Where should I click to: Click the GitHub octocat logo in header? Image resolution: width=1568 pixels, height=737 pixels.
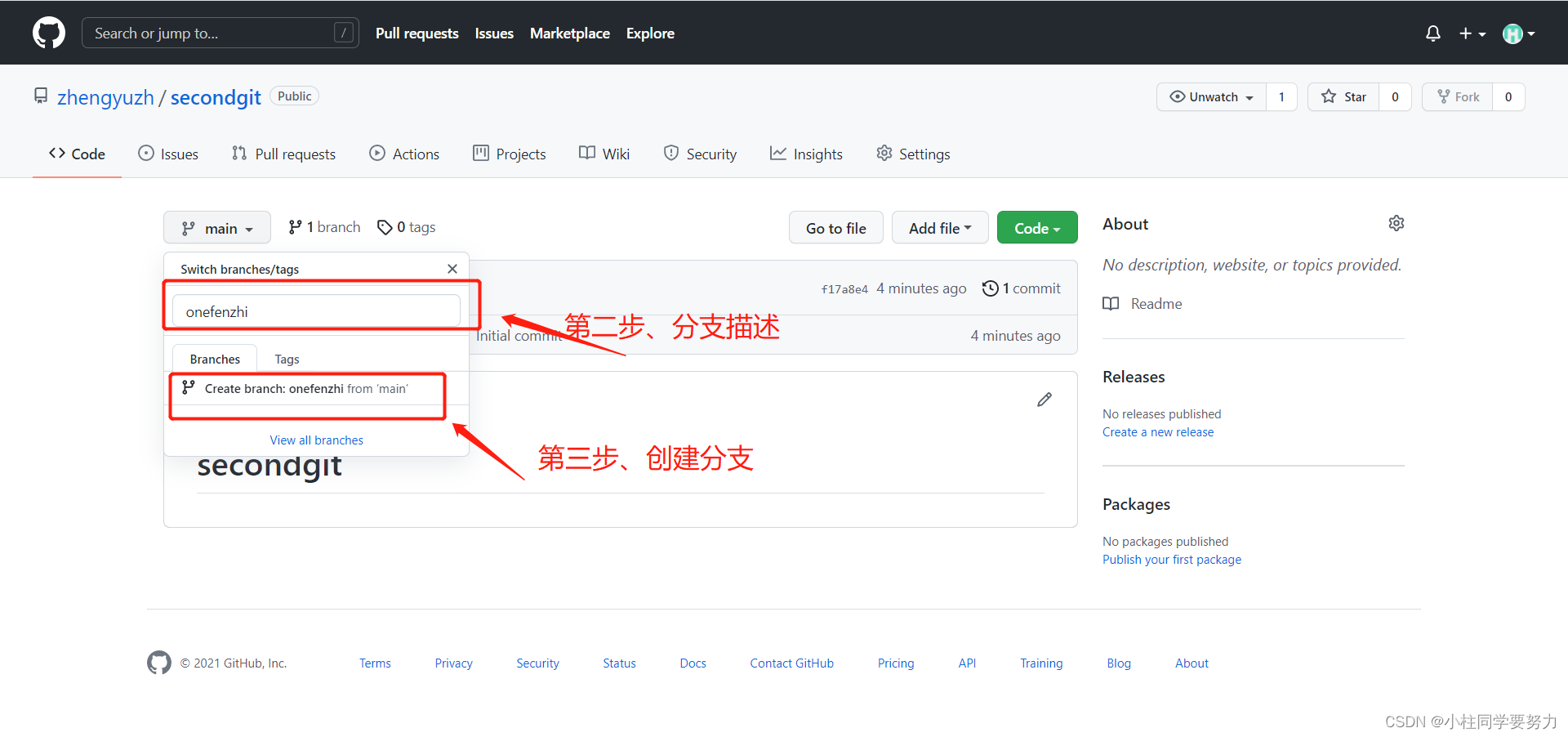49,33
